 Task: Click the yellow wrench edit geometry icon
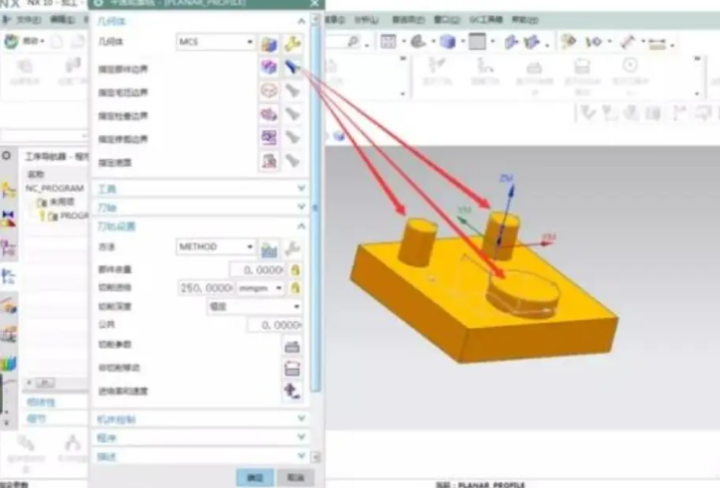click(292, 43)
